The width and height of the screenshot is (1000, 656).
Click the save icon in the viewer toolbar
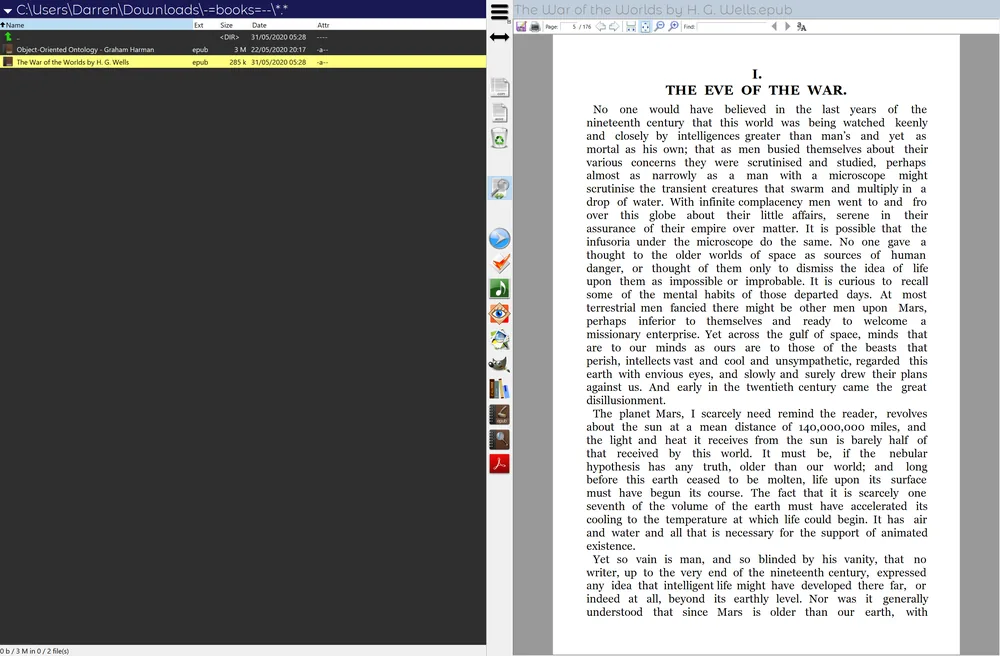pos(521,27)
